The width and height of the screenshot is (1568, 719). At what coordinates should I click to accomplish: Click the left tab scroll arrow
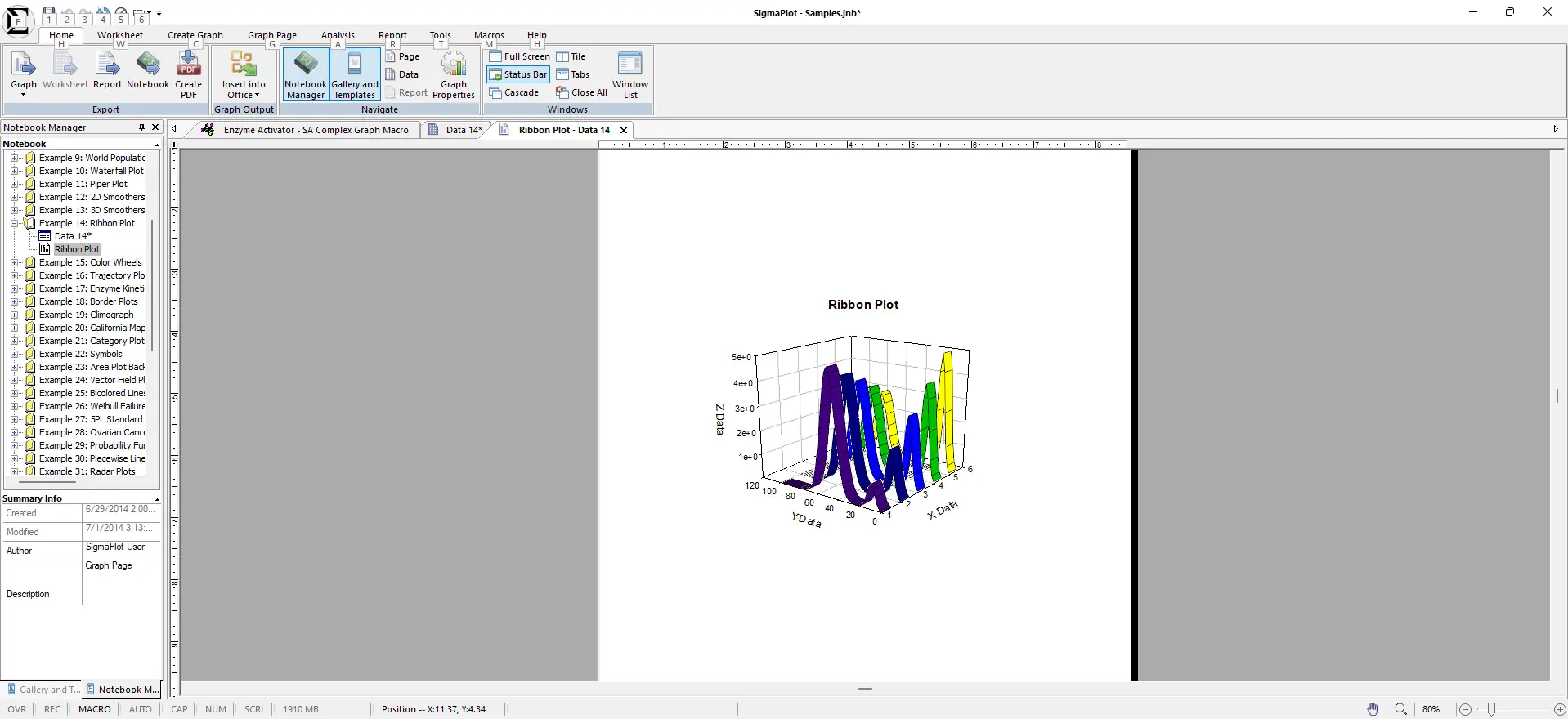pyautogui.click(x=173, y=129)
